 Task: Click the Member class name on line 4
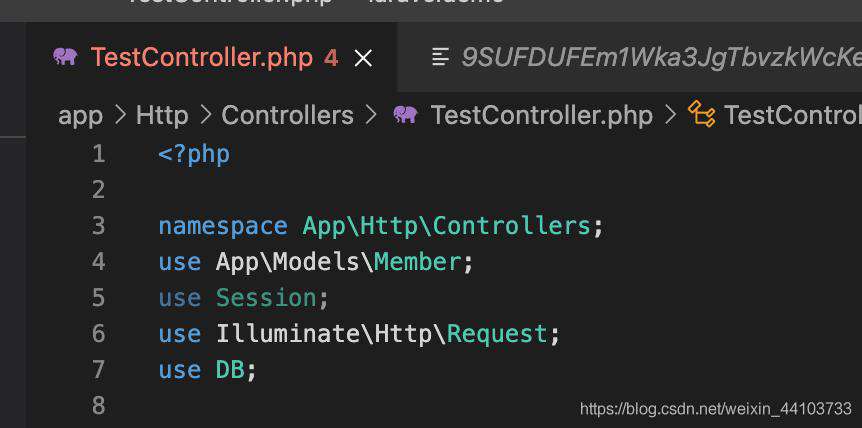point(418,262)
